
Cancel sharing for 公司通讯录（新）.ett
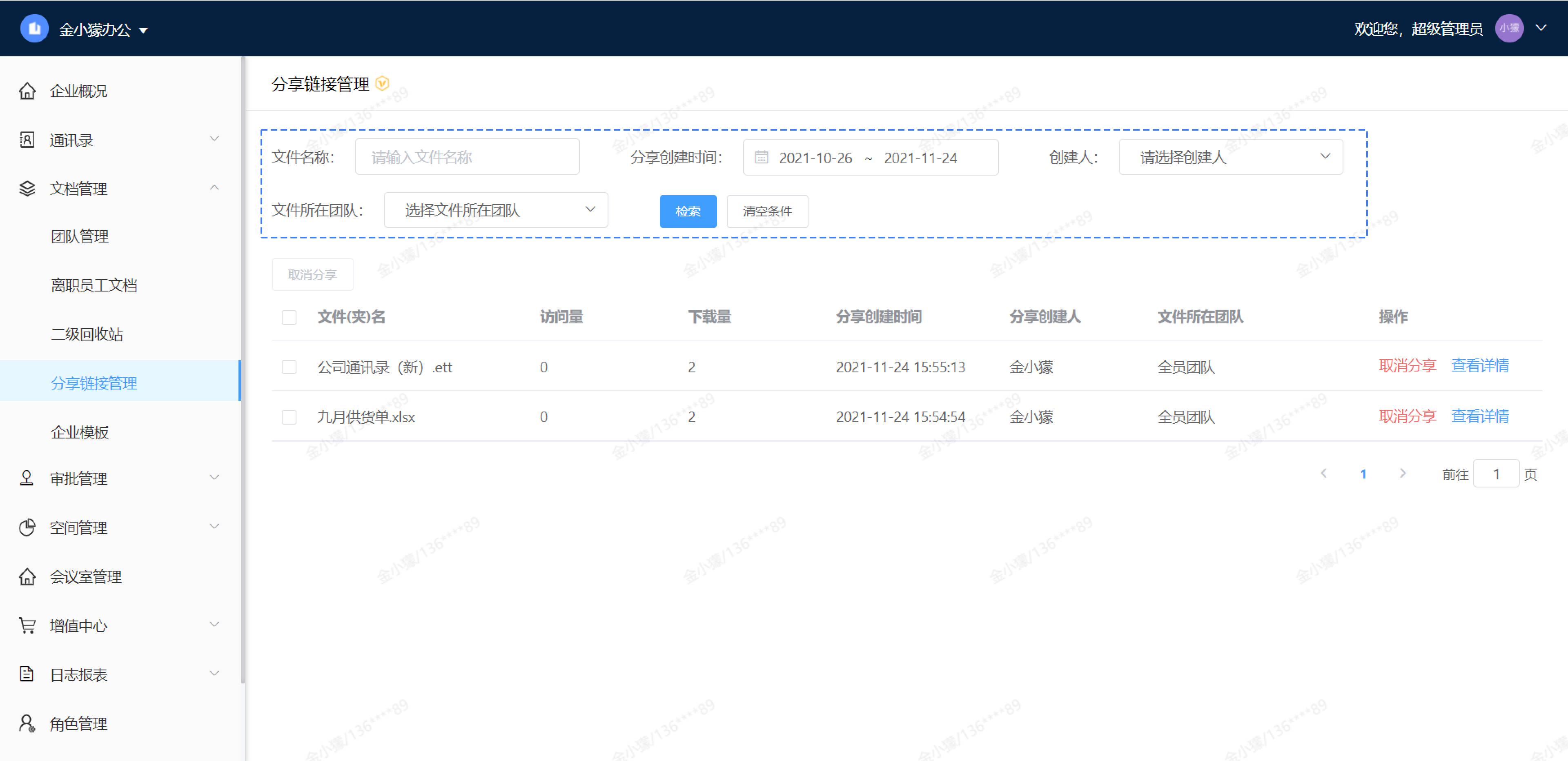click(x=1407, y=365)
